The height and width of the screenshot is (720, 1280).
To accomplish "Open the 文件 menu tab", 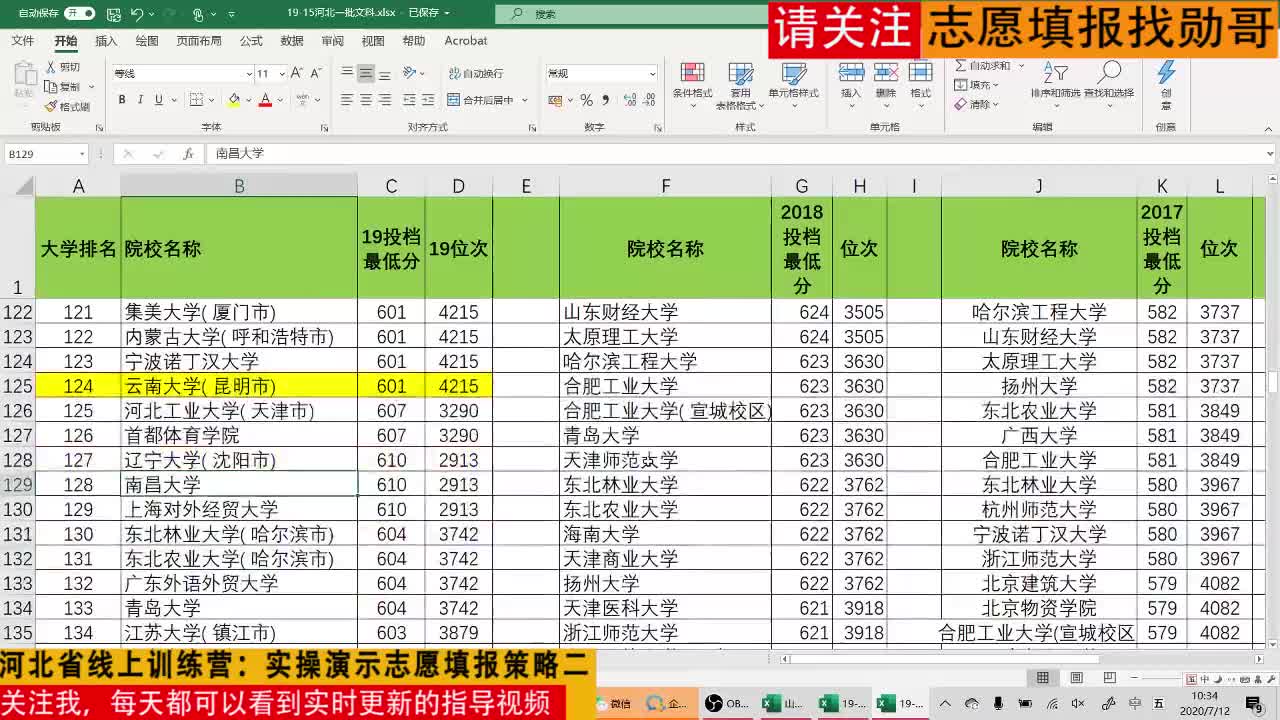I will pos(22,41).
